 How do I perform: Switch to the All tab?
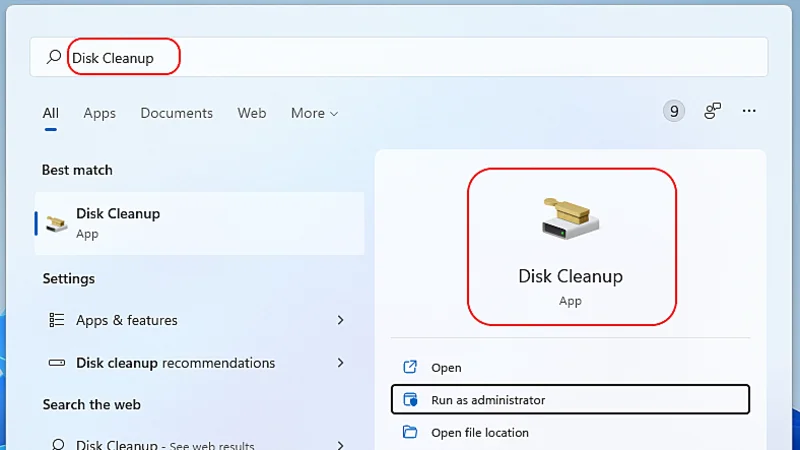tap(51, 113)
